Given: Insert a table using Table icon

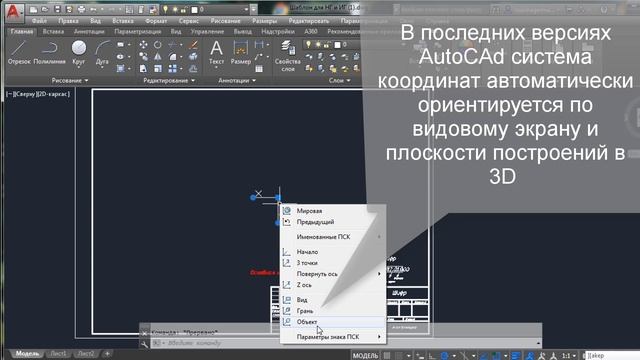Looking at the screenshot, I should pyautogui.click(x=259, y=69).
